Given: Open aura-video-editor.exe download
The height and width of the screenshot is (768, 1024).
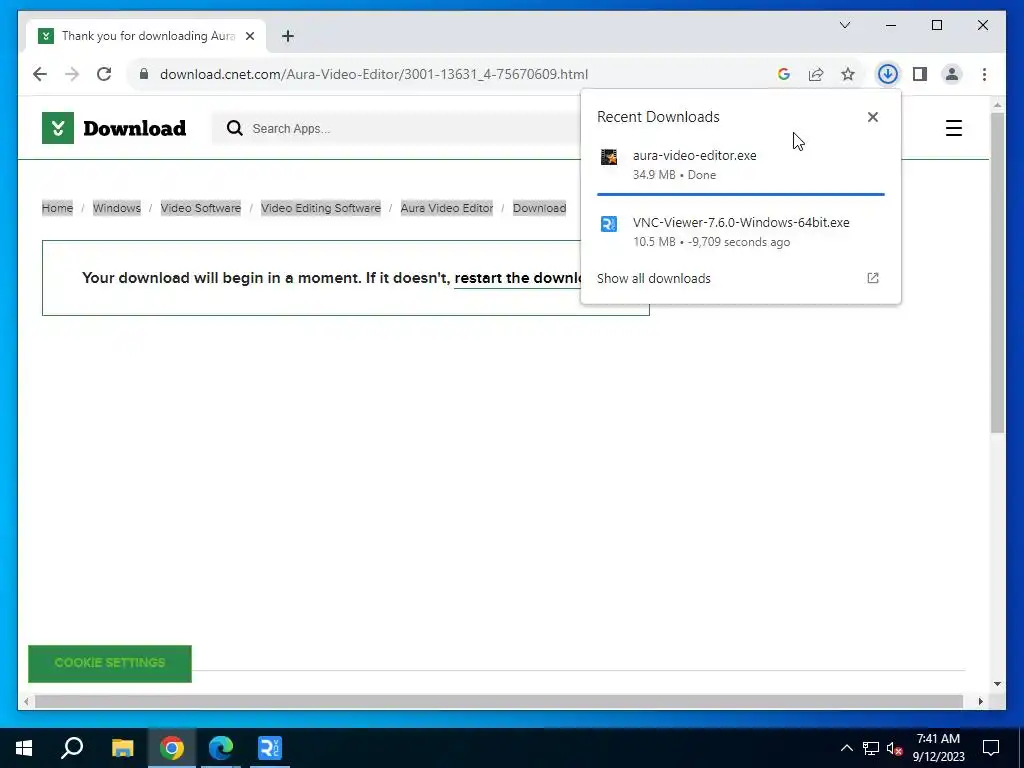Looking at the screenshot, I should (741, 165).
